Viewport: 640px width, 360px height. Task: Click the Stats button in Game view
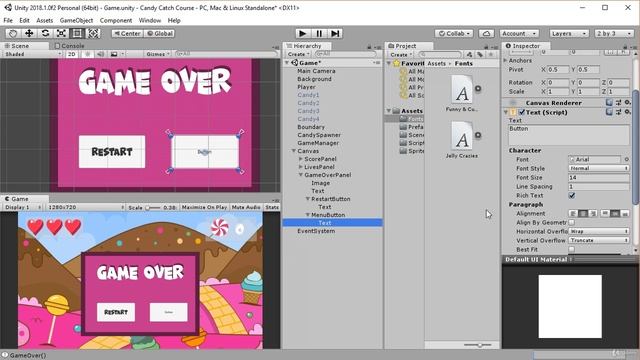pos(272,207)
